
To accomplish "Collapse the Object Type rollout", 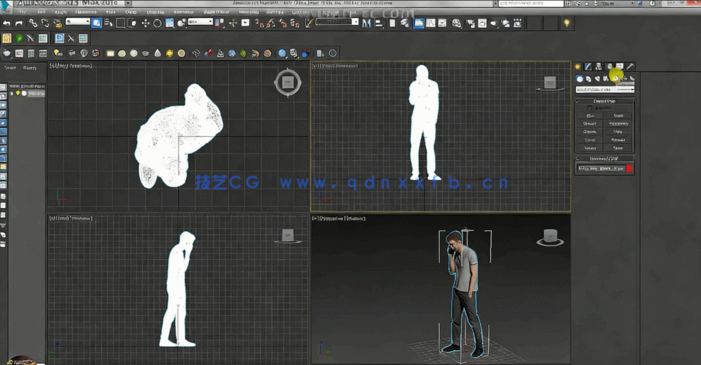I will tap(604, 101).
